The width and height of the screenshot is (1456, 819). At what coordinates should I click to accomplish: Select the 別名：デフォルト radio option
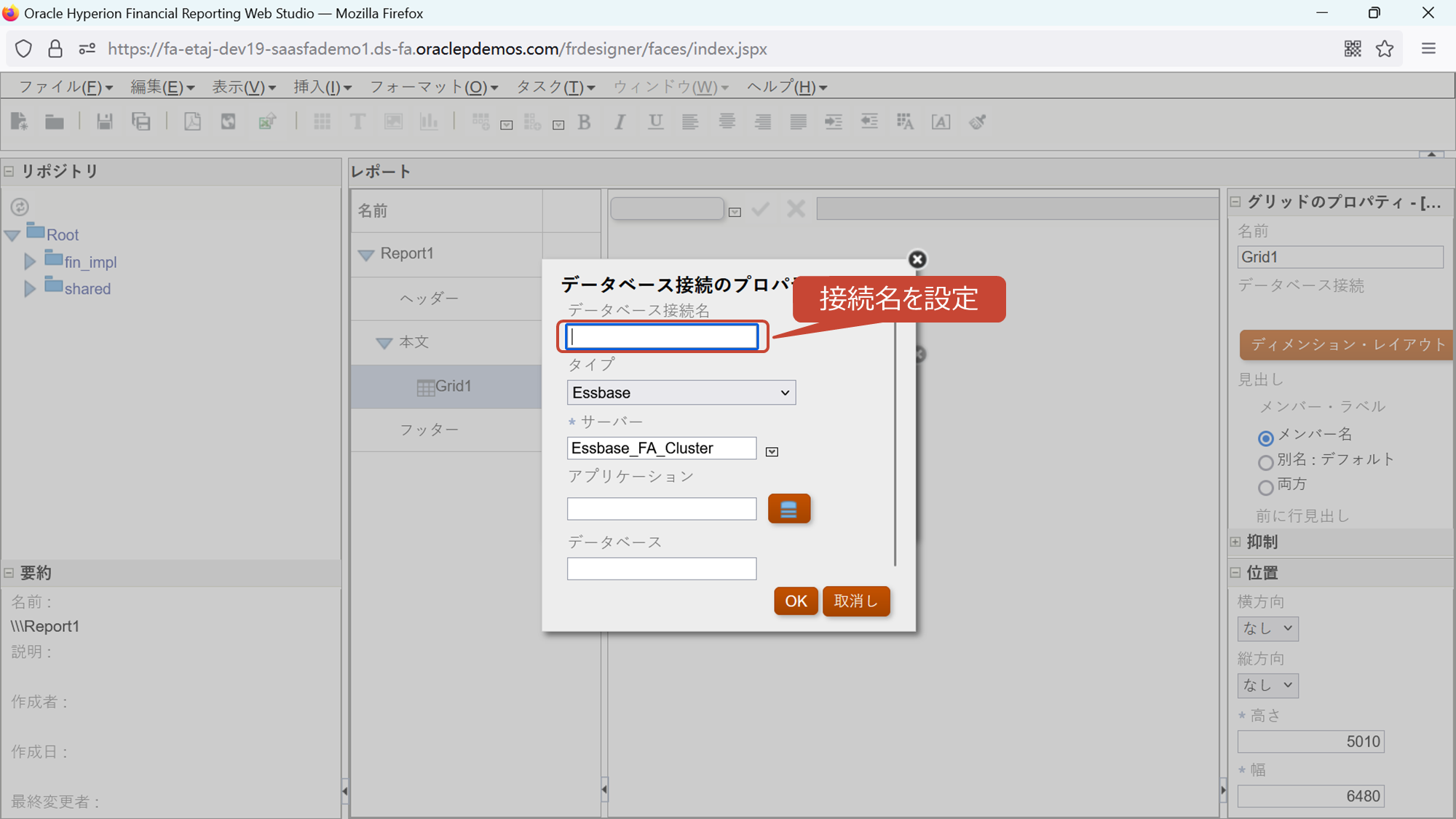(x=1265, y=462)
